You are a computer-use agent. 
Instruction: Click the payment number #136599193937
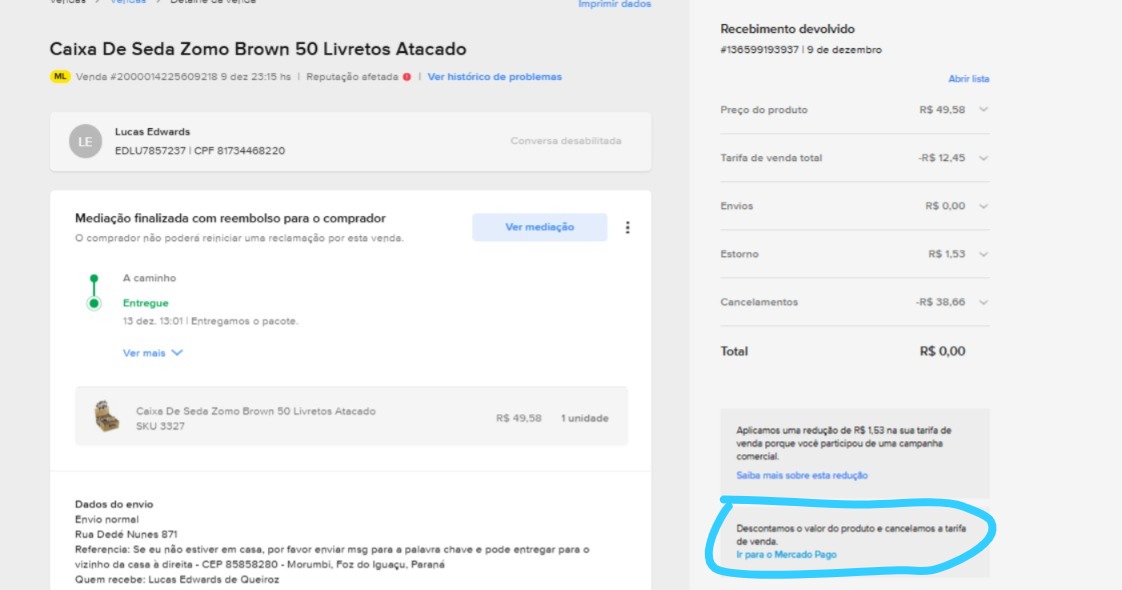[x=759, y=50]
